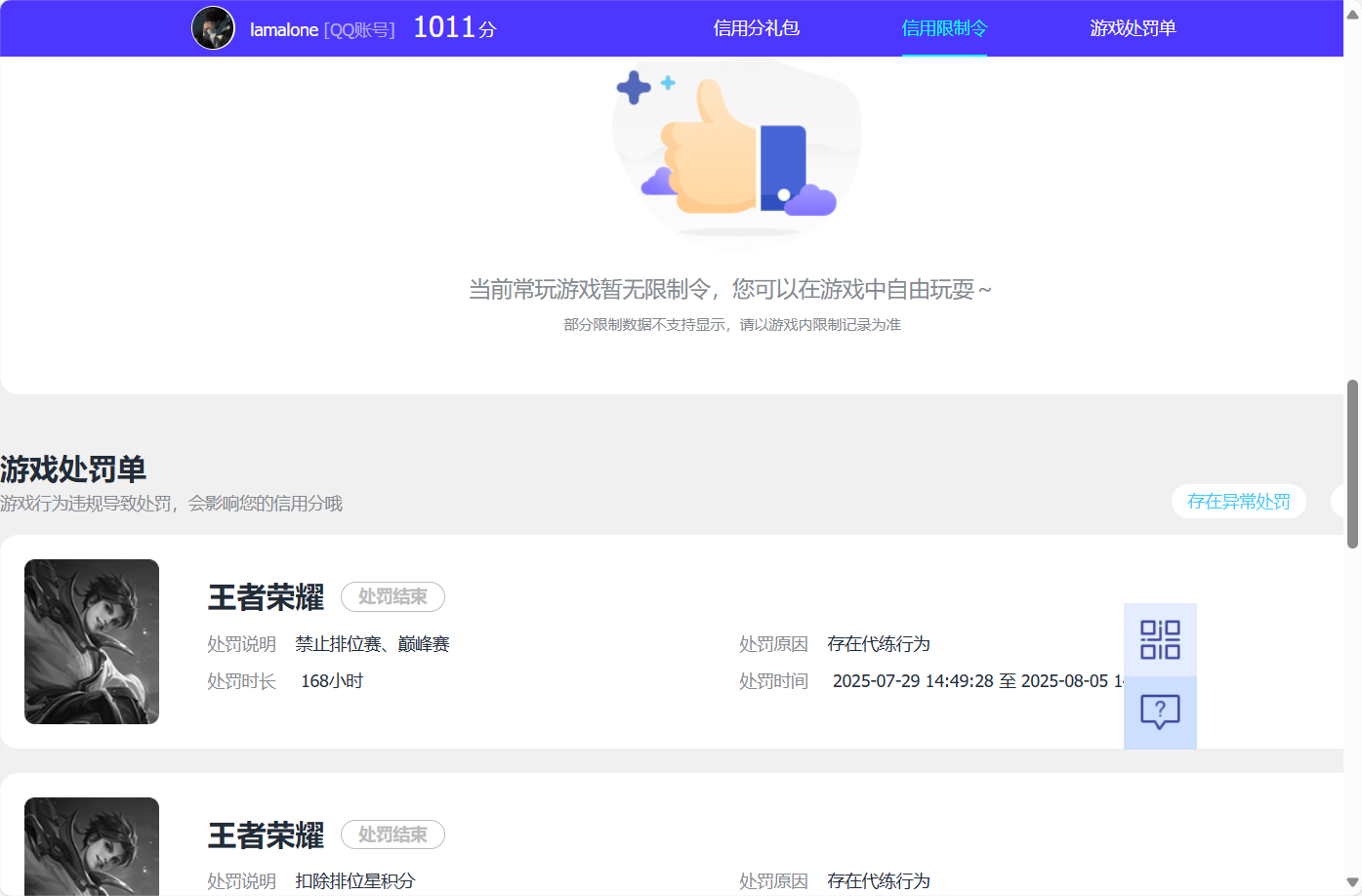Click the 游戏处罚单 section heading
Viewport: 1362px width, 896px height.
tap(73, 469)
